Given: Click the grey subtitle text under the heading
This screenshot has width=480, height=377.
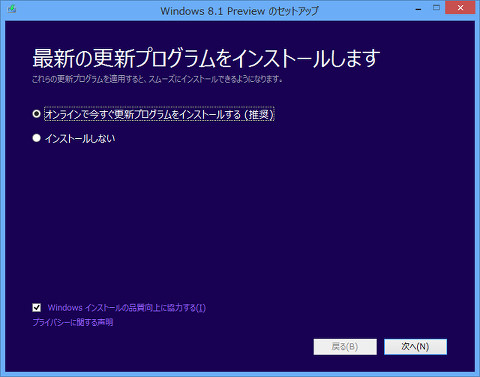Looking at the screenshot, I should (x=157, y=79).
